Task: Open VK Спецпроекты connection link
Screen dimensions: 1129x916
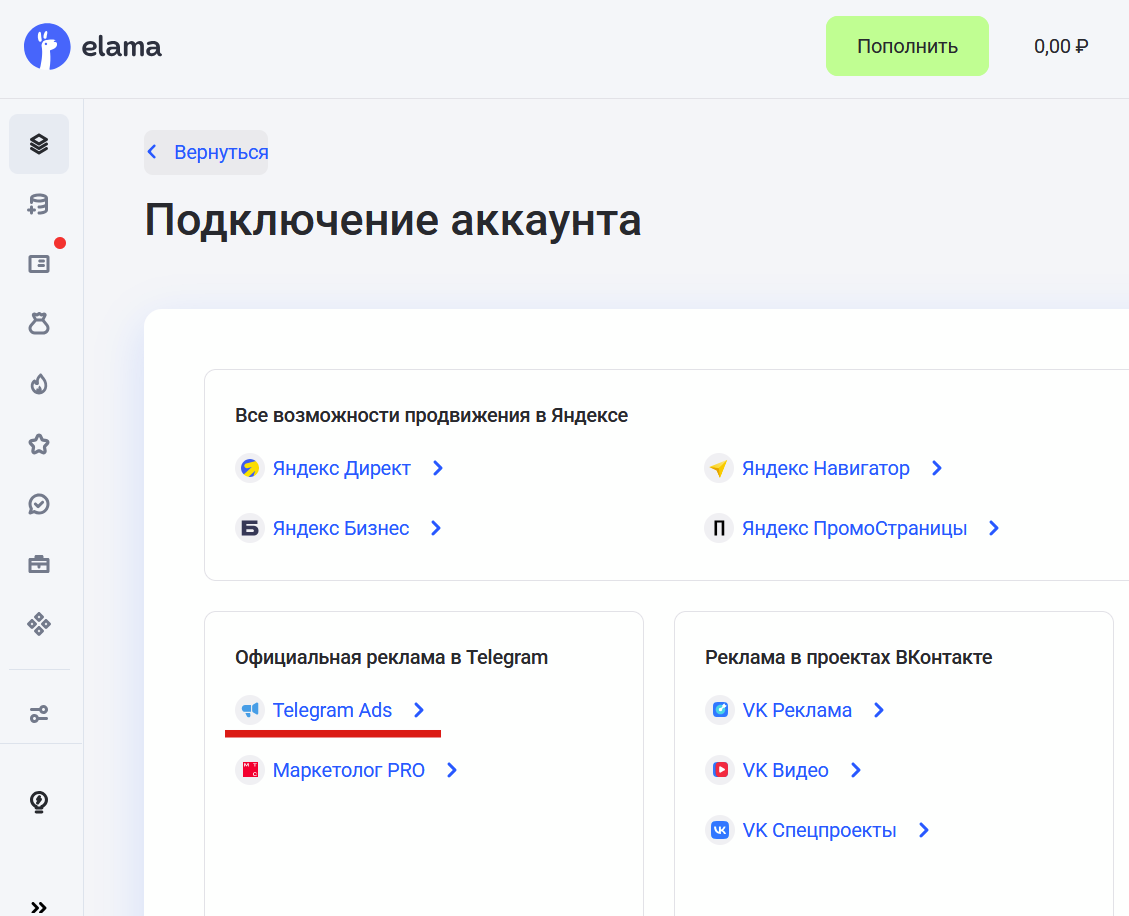Action: 819,830
